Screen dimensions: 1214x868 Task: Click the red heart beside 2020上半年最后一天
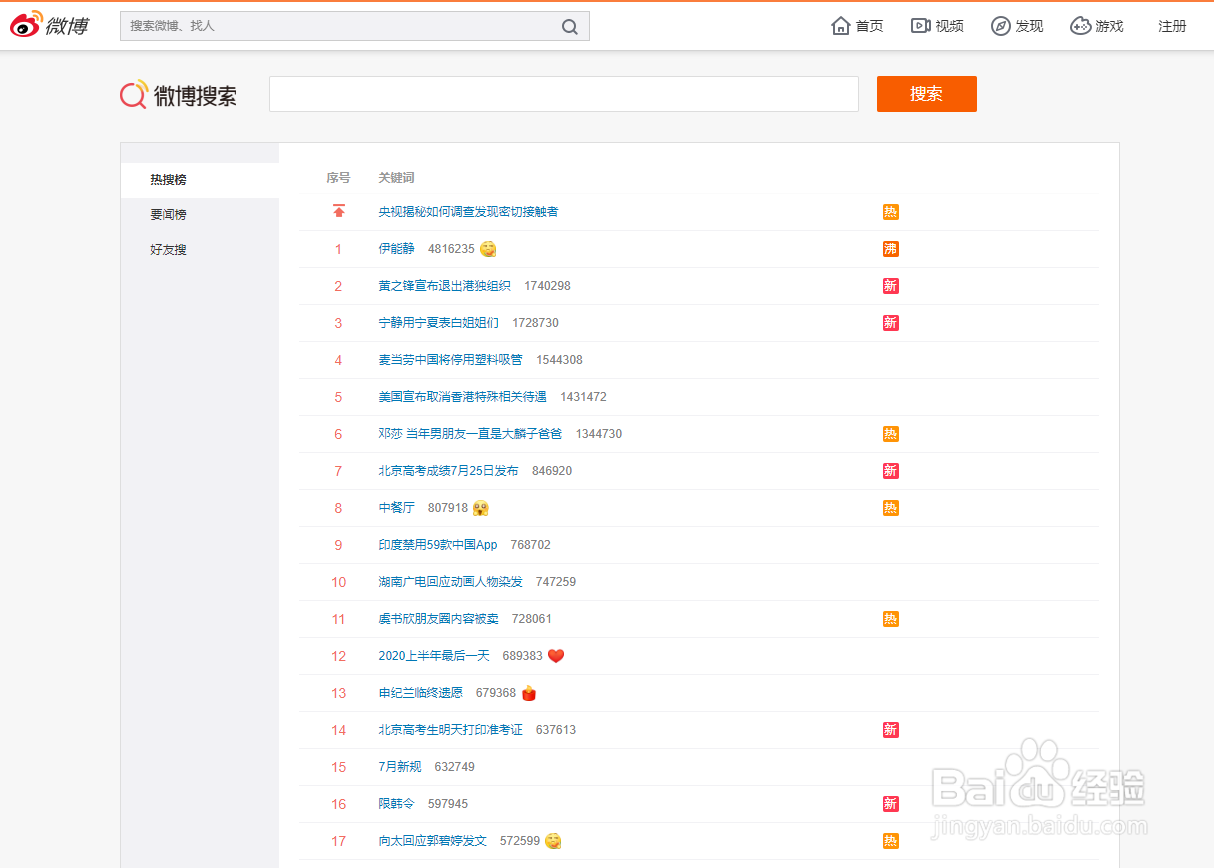point(556,656)
